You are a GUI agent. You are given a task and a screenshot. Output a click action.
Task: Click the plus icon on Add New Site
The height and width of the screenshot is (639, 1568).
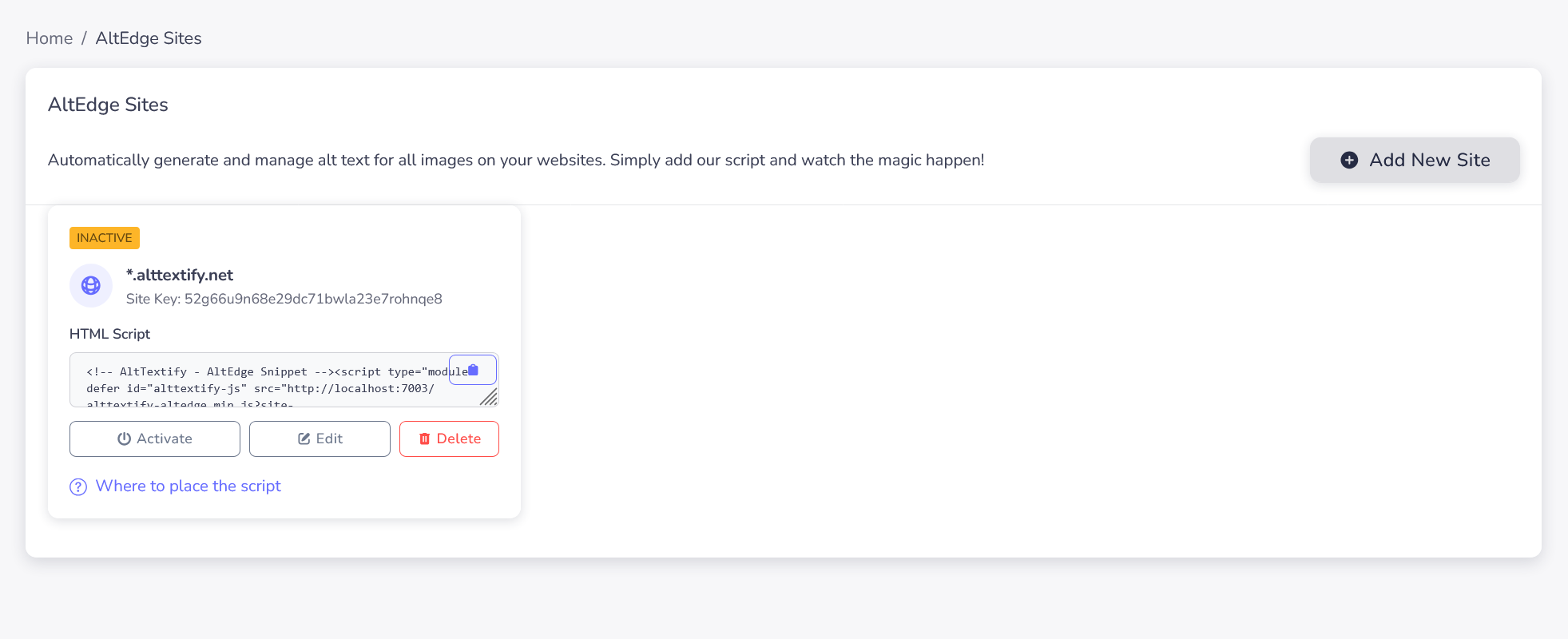click(x=1348, y=160)
